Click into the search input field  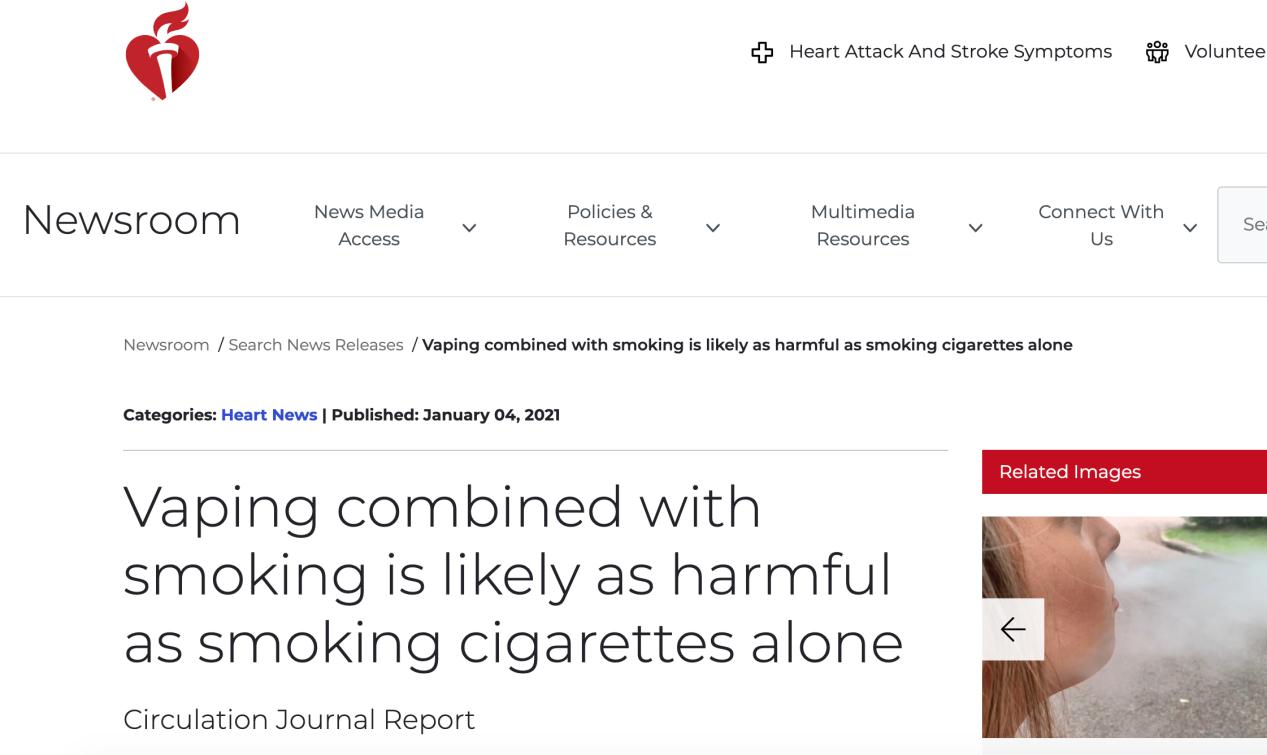pos(1245,225)
